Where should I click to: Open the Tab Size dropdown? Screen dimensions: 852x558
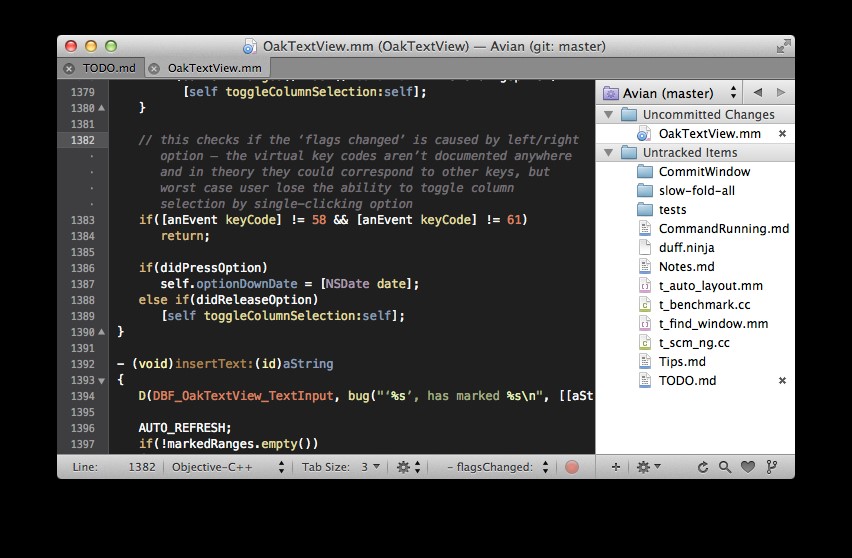click(x=341, y=467)
